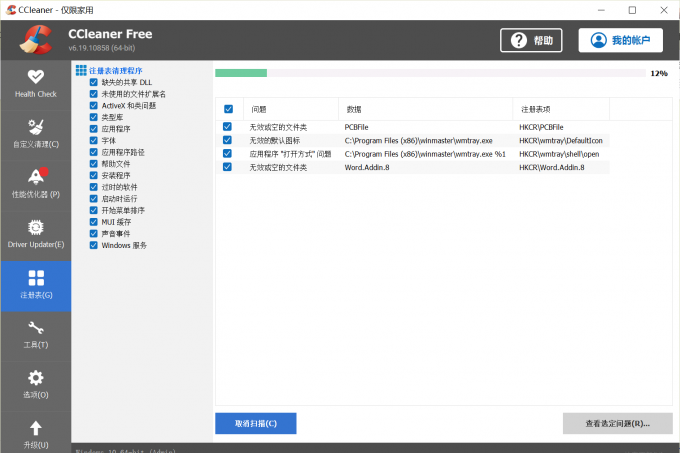Image resolution: width=680 pixels, height=453 pixels.
Task: Toggle 帮助文件 checkbox
Action: point(94,163)
